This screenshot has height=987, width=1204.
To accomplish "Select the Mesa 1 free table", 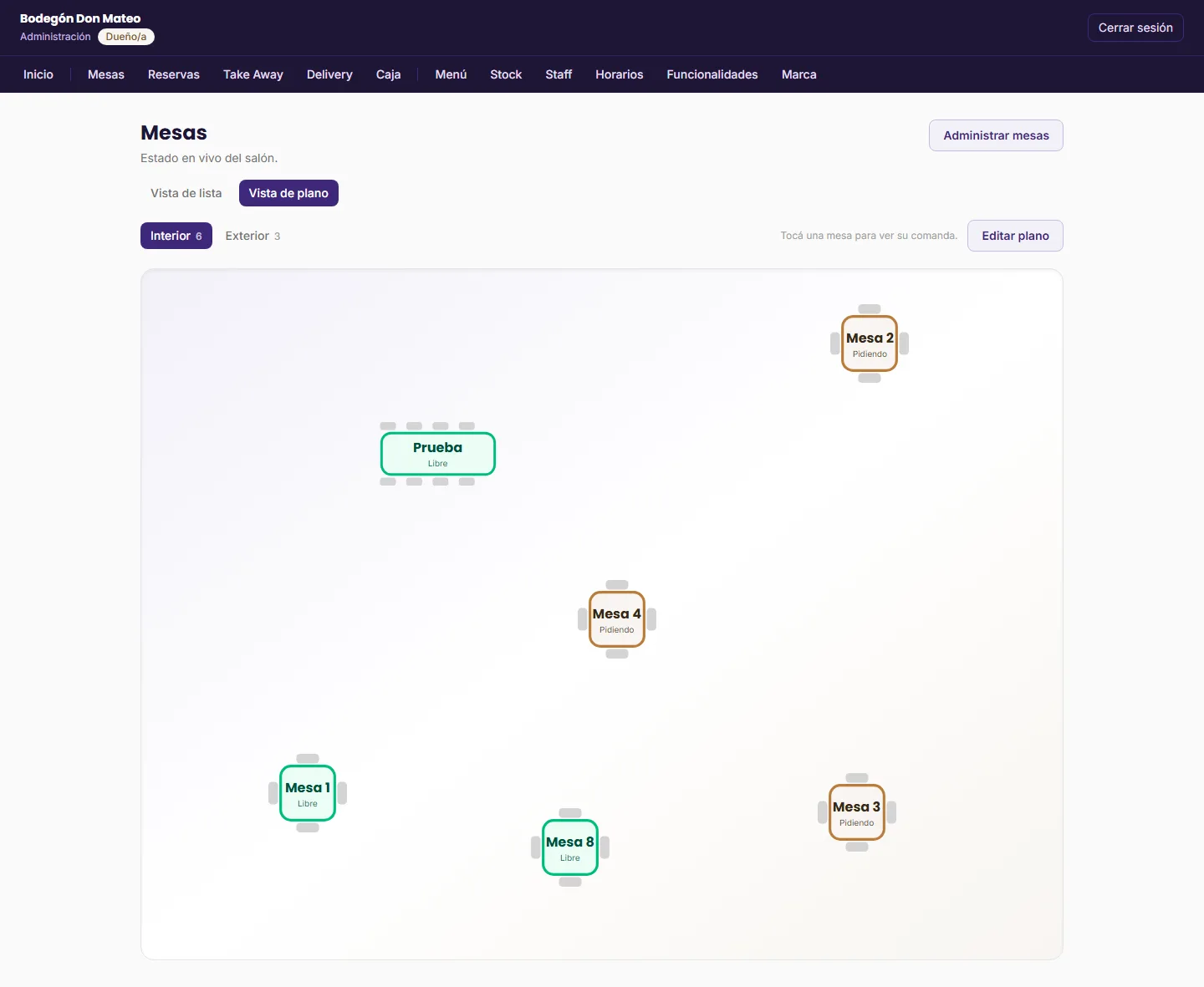I will click(308, 793).
